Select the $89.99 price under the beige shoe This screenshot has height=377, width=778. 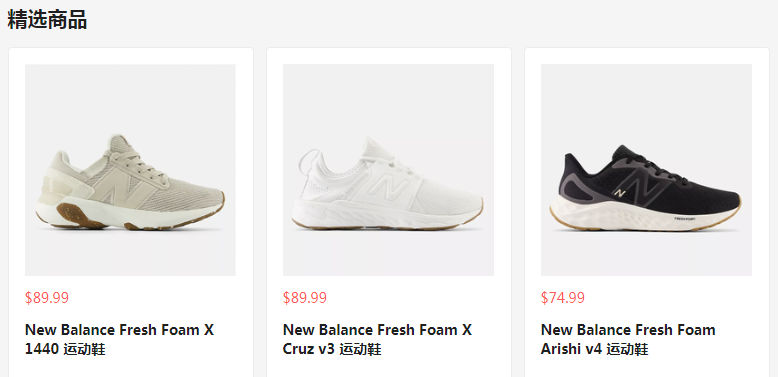[x=47, y=298]
